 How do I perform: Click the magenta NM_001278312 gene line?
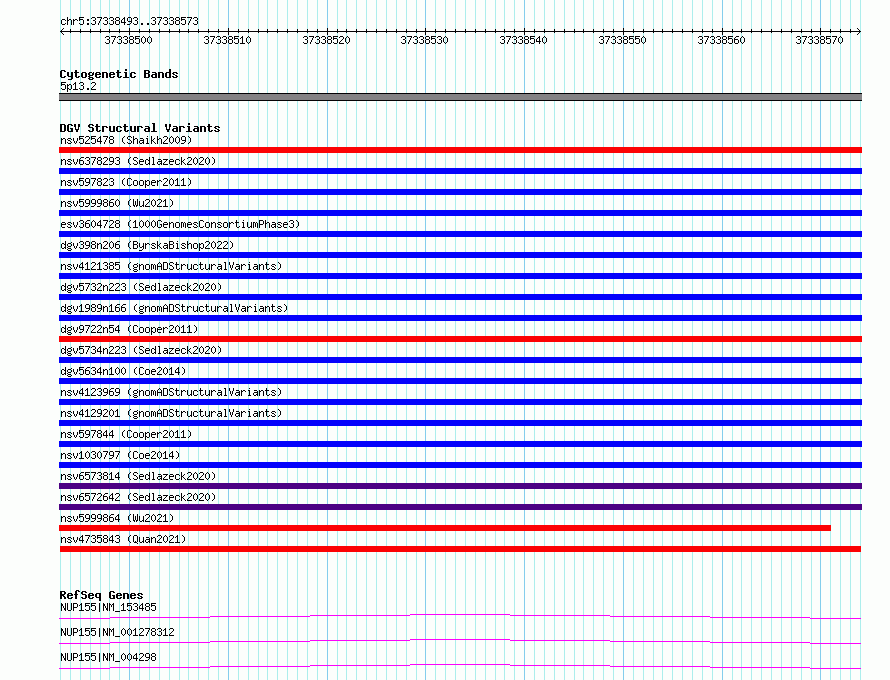tap(460, 641)
